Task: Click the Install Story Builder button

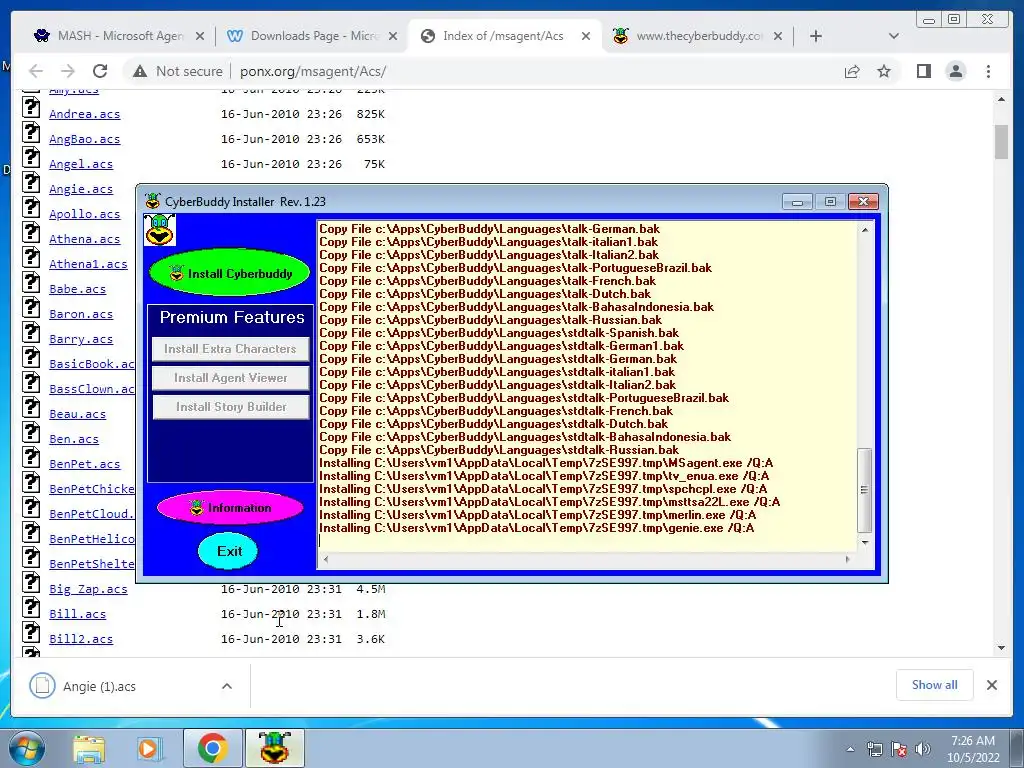Action: 230,406
